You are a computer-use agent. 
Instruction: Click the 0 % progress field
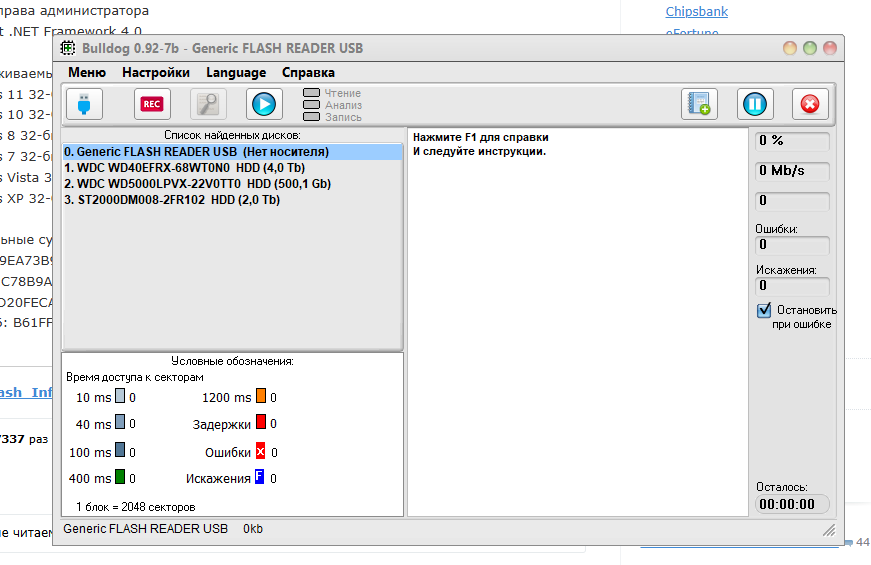792,141
